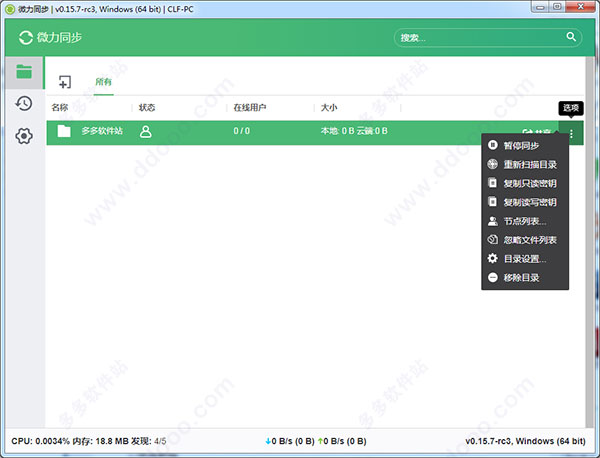Click the app icon in title bar
Image resolution: width=600 pixels, height=458 pixels.
pyautogui.click(x=10, y=8)
